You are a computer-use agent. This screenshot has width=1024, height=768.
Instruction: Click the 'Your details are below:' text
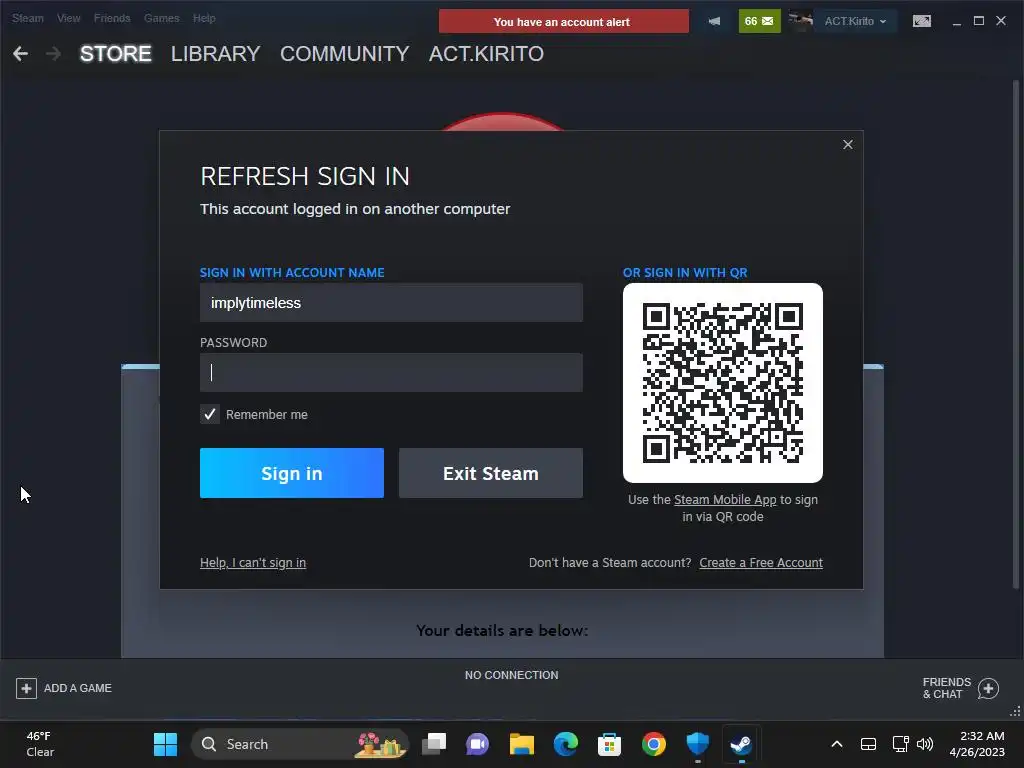[x=502, y=630]
